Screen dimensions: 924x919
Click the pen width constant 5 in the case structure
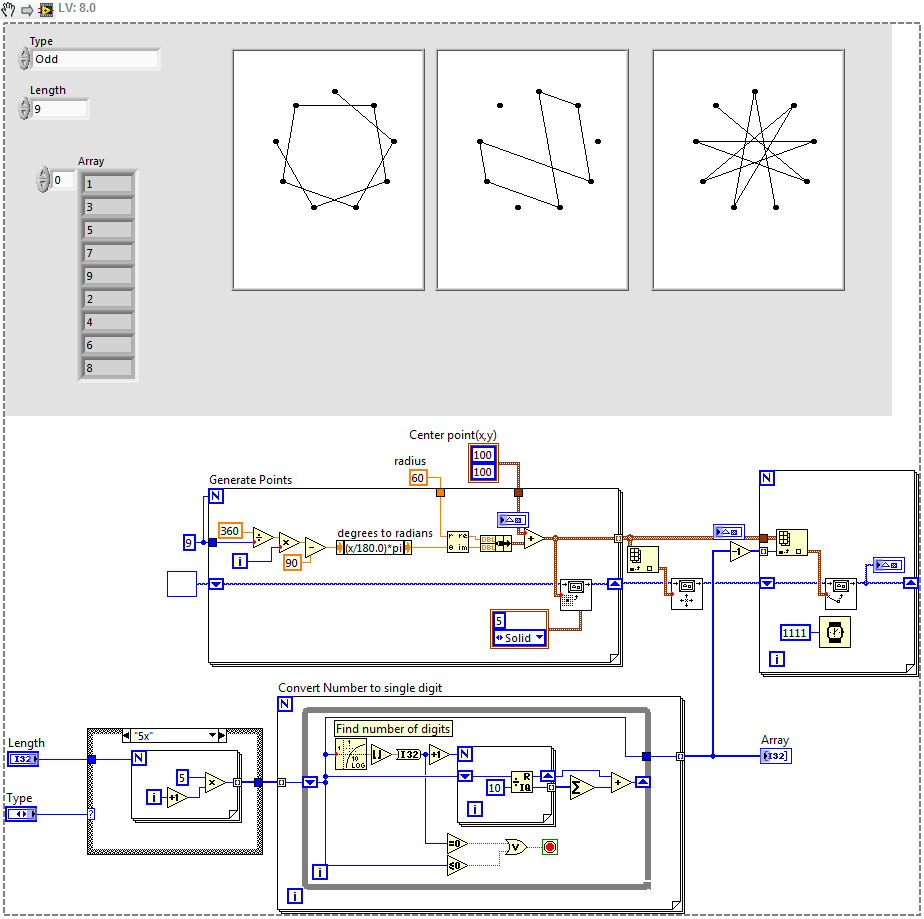182,778
